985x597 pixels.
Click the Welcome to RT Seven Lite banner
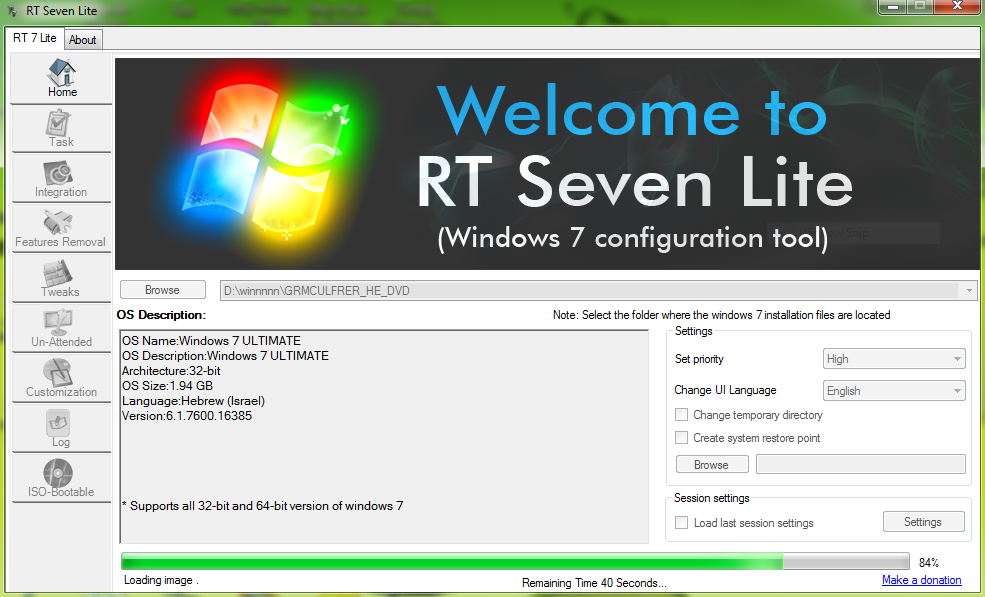pos(547,165)
